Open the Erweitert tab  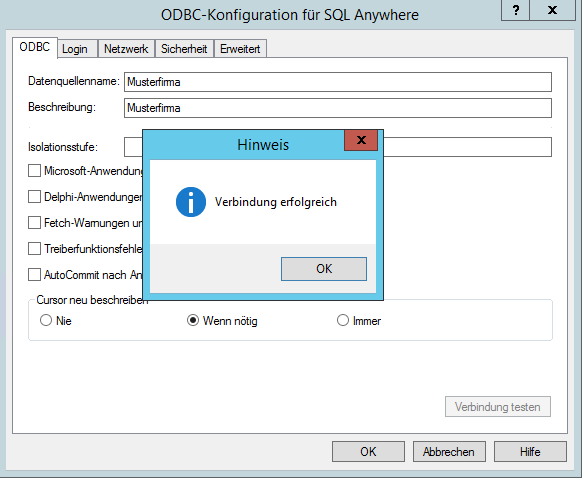click(240, 49)
